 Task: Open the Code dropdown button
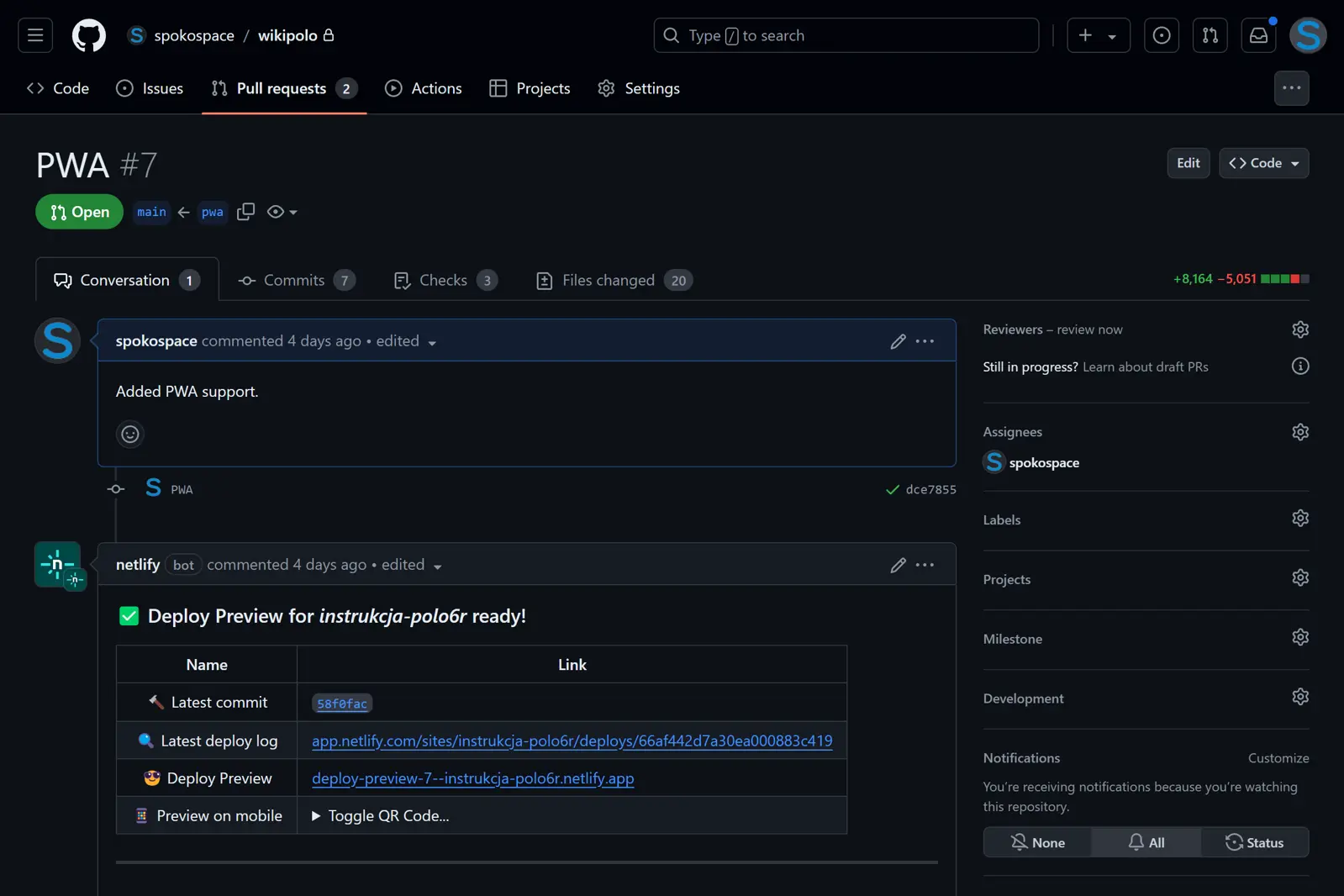[x=1263, y=163]
